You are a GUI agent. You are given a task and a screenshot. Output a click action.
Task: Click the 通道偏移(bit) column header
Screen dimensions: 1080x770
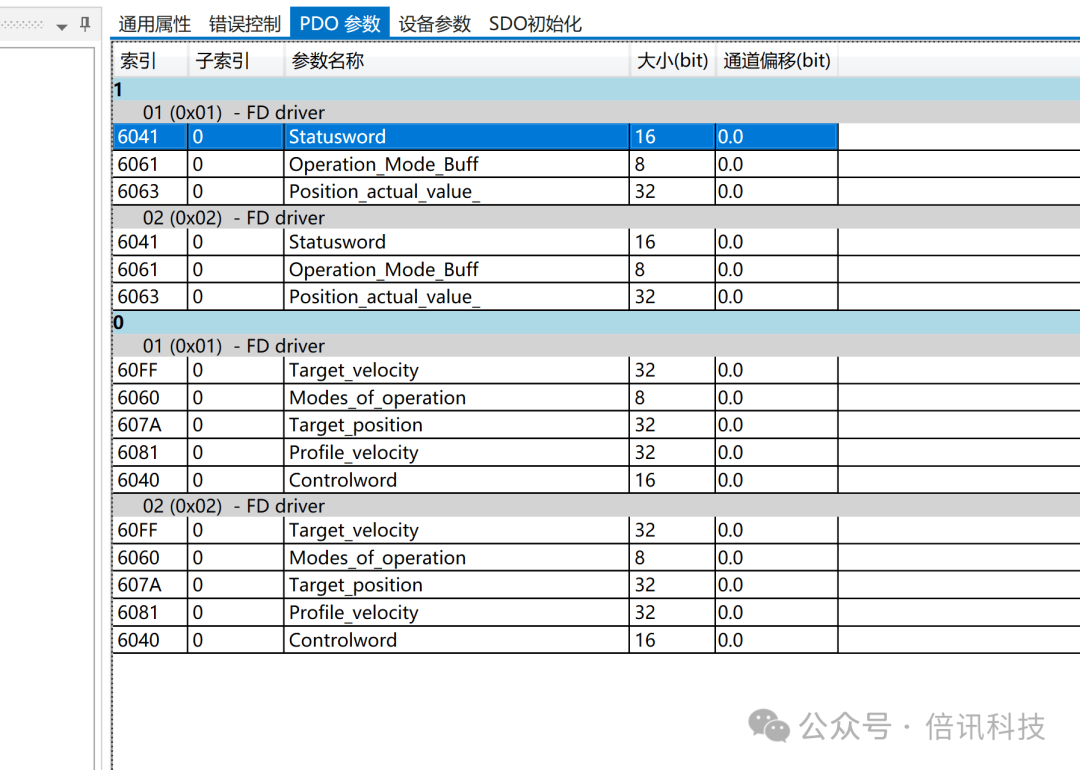coord(776,61)
